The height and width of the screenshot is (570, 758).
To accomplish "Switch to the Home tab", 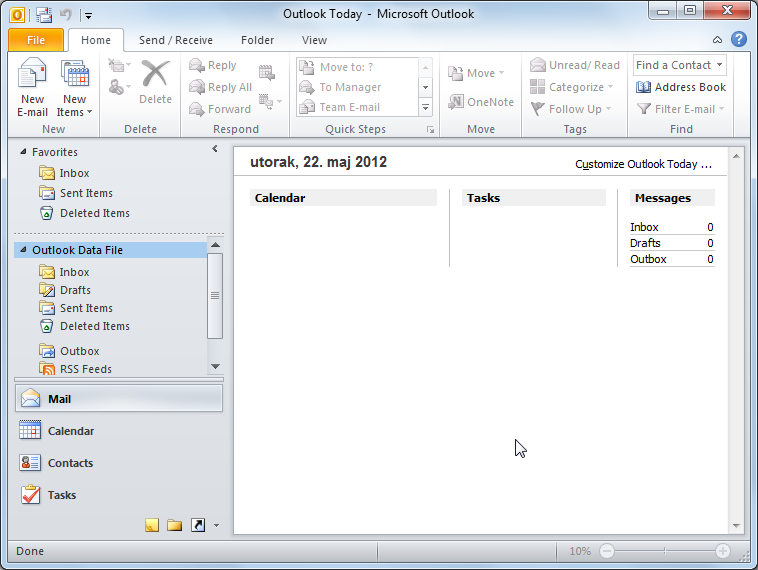I will [x=96, y=40].
